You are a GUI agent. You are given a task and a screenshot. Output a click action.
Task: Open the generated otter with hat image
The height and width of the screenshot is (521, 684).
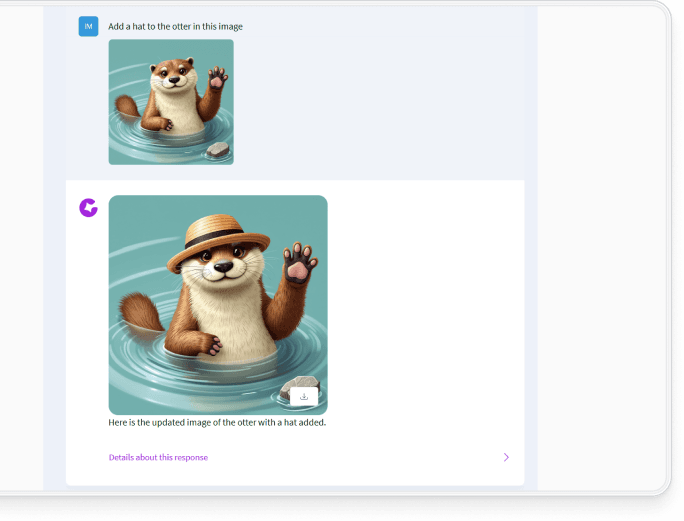click(x=218, y=305)
